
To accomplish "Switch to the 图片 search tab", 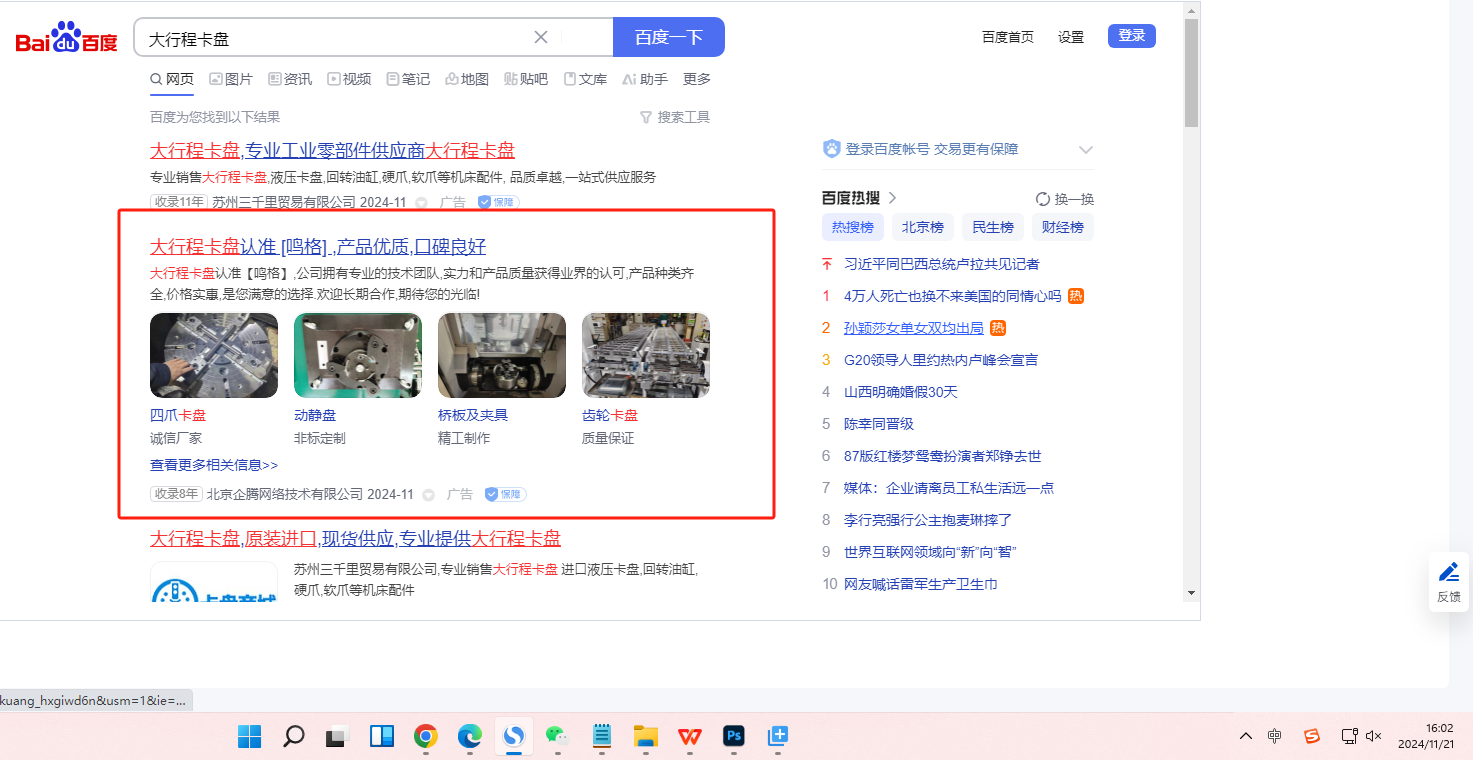I will tap(231, 79).
